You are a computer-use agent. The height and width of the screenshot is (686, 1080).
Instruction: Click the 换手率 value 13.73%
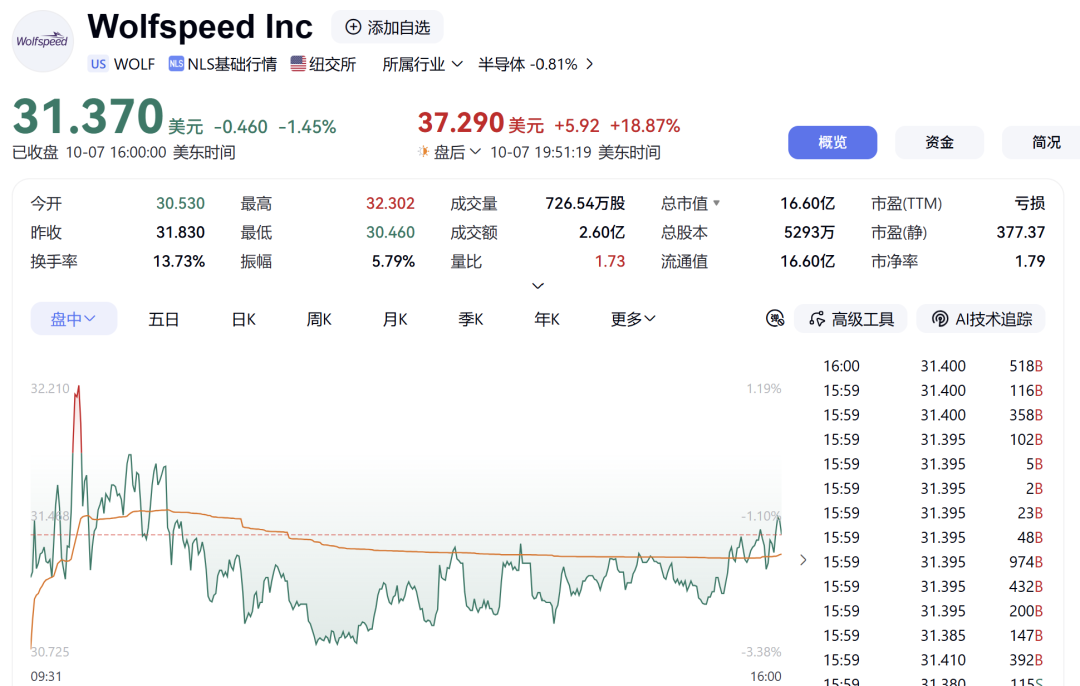point(178,262)
